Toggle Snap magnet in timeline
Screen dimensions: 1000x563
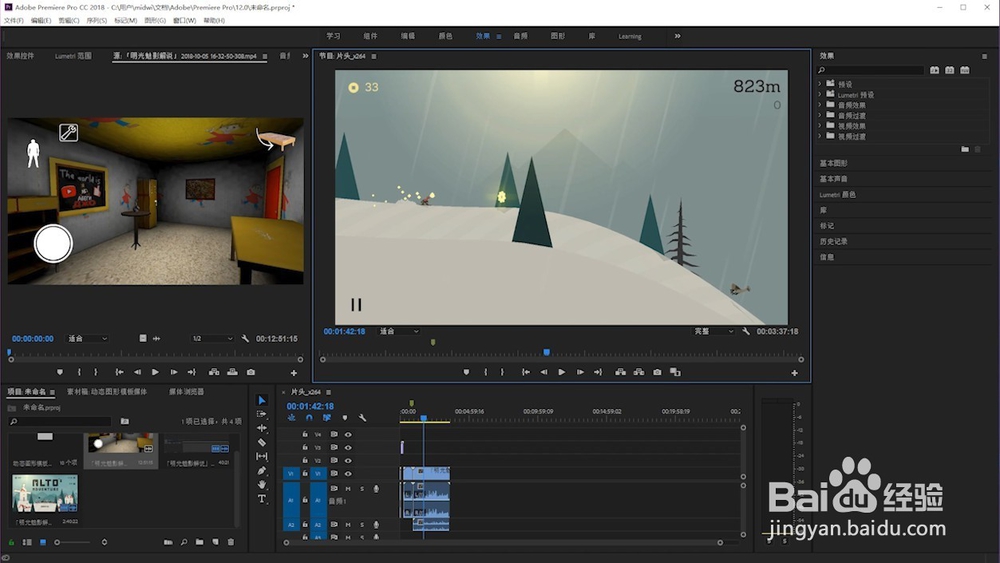309,418
